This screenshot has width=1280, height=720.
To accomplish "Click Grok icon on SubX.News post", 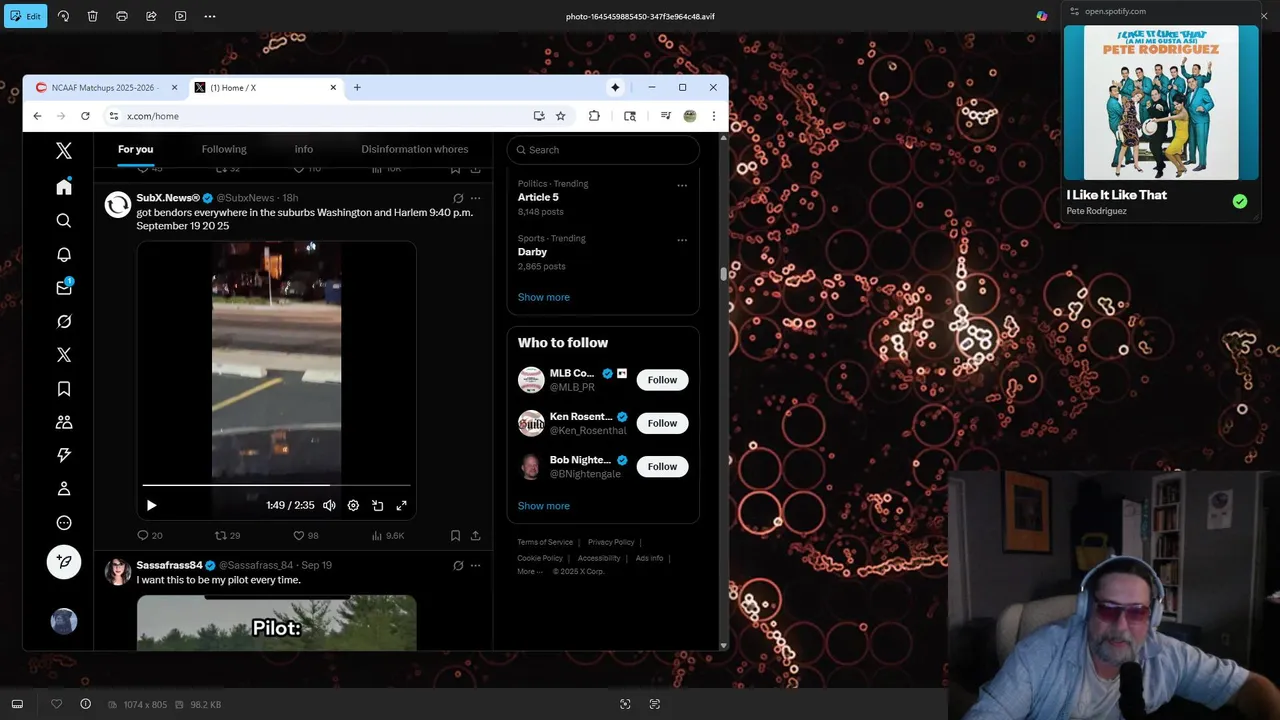I will pos(458,198).
